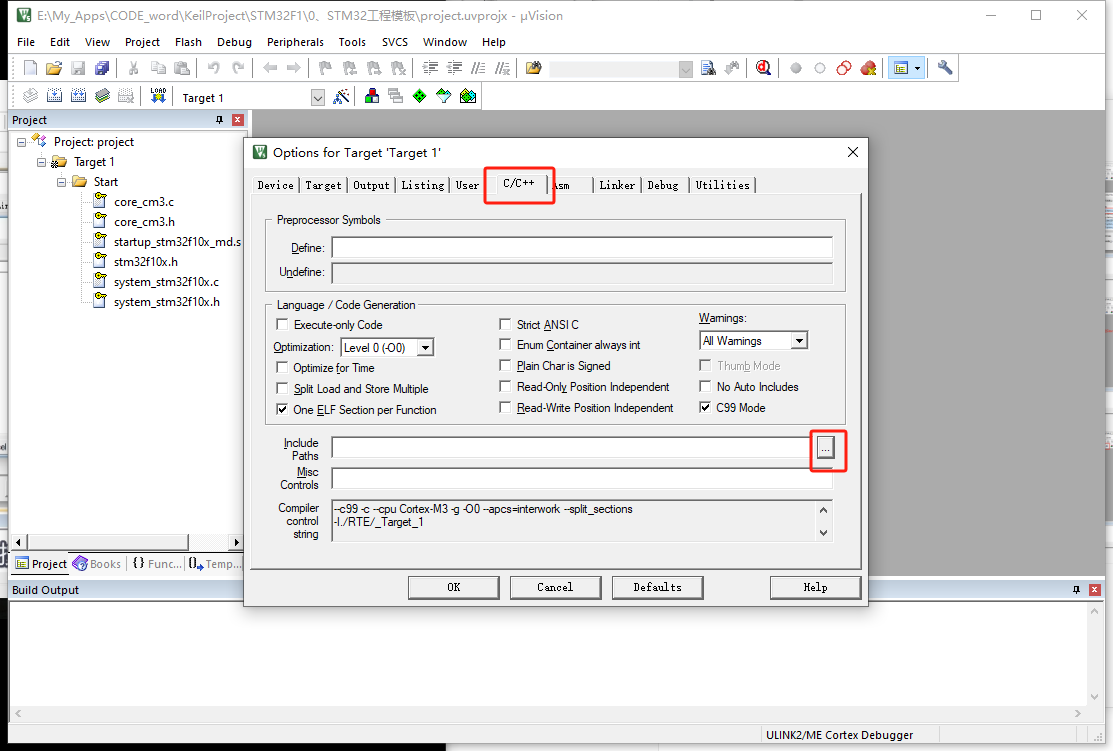Open the Pack Installer icon
Image resolution: width=1113 pixels, height=751 pixels.
[468, 96]
